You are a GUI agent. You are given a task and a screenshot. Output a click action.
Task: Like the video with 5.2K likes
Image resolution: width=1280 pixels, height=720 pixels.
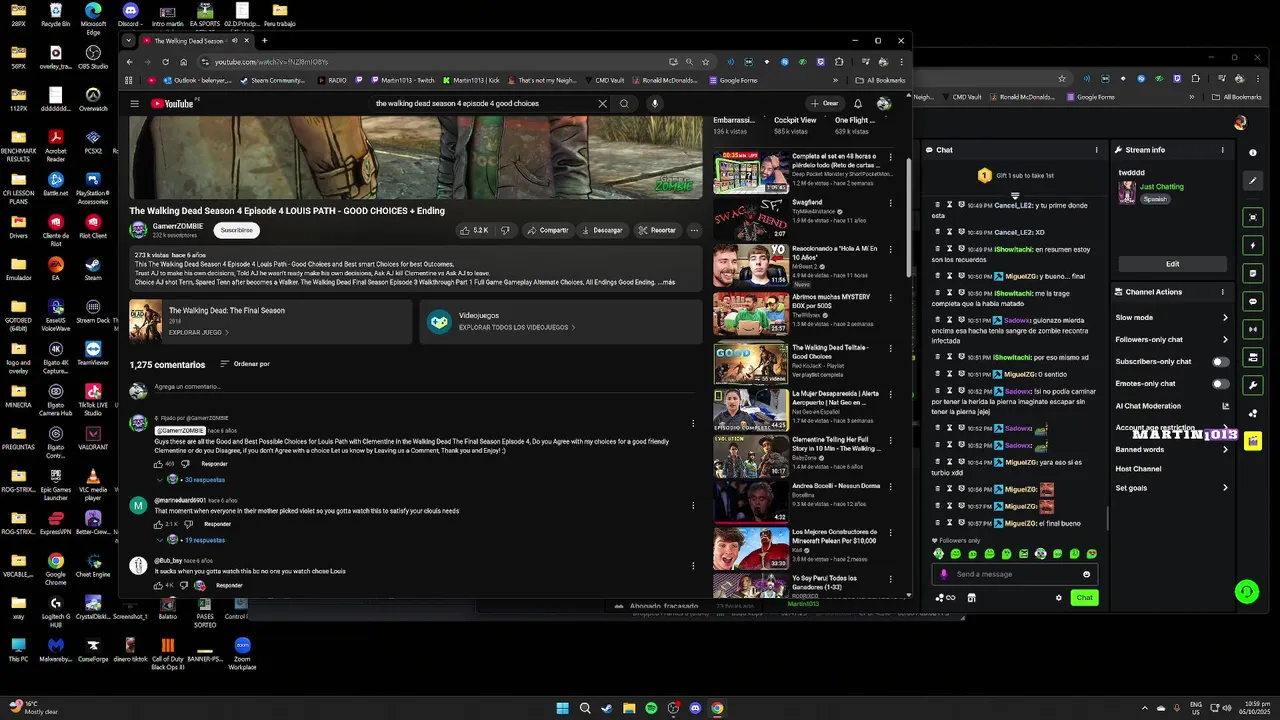point(475,230)
